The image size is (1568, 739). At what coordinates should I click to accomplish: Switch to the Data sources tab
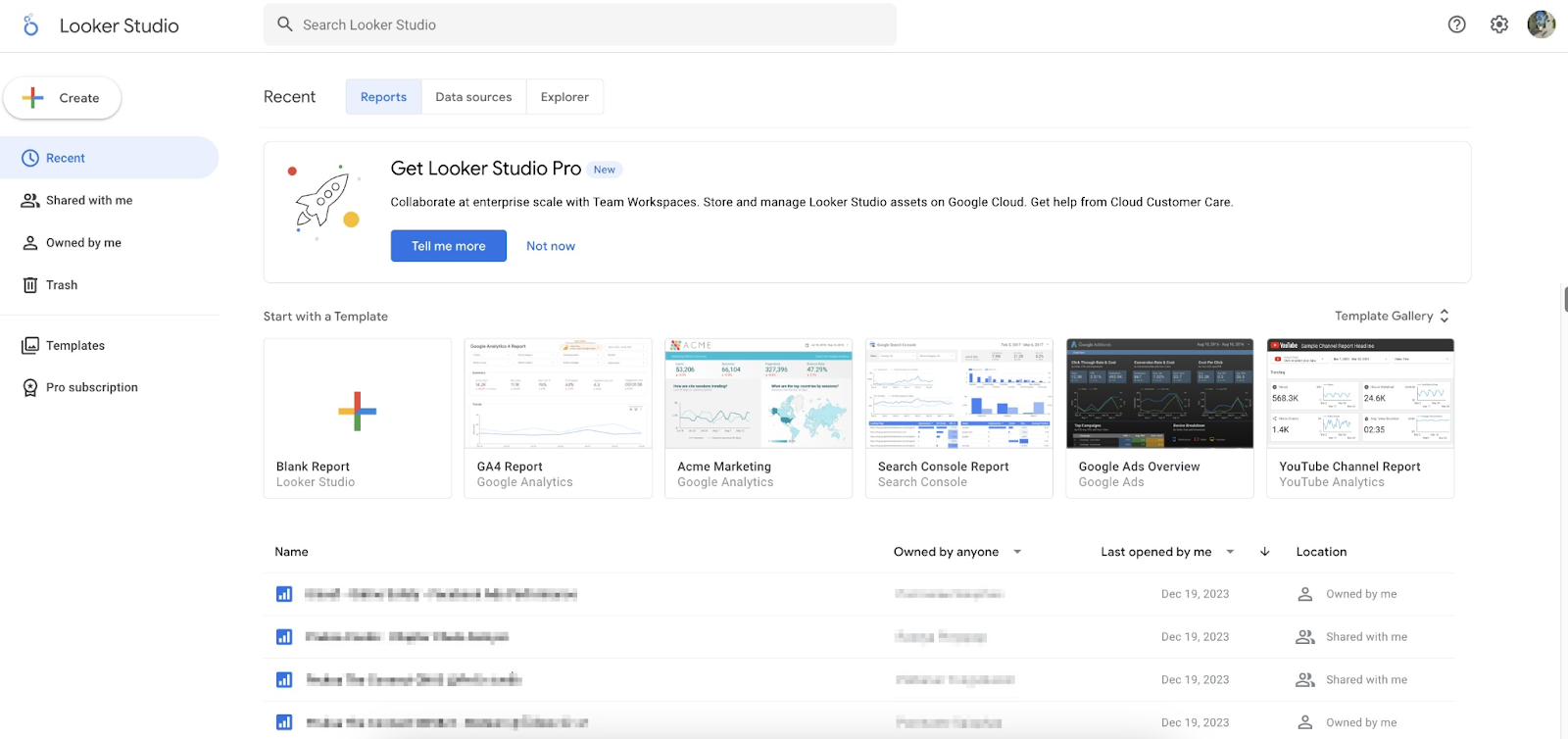pos(473,97)
